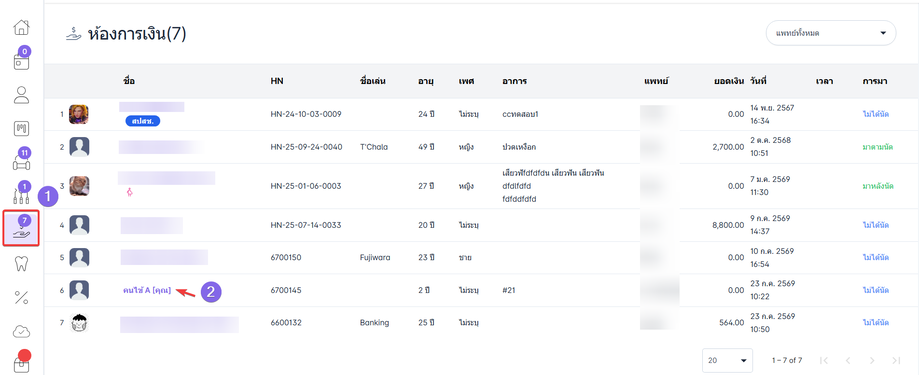Open the patient profile sidebar icon
Image resolution: width=919 pixels, height=375 pixels.
click(21, 94)
